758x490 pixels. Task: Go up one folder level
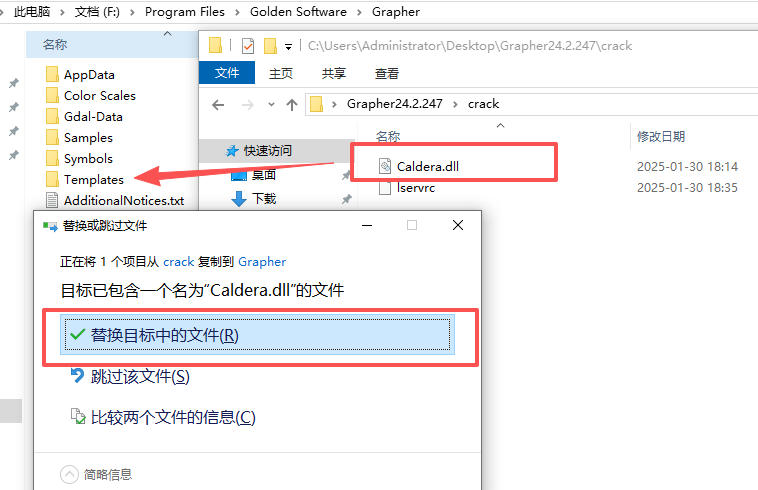pyautogui.click(x=292, y=104)
